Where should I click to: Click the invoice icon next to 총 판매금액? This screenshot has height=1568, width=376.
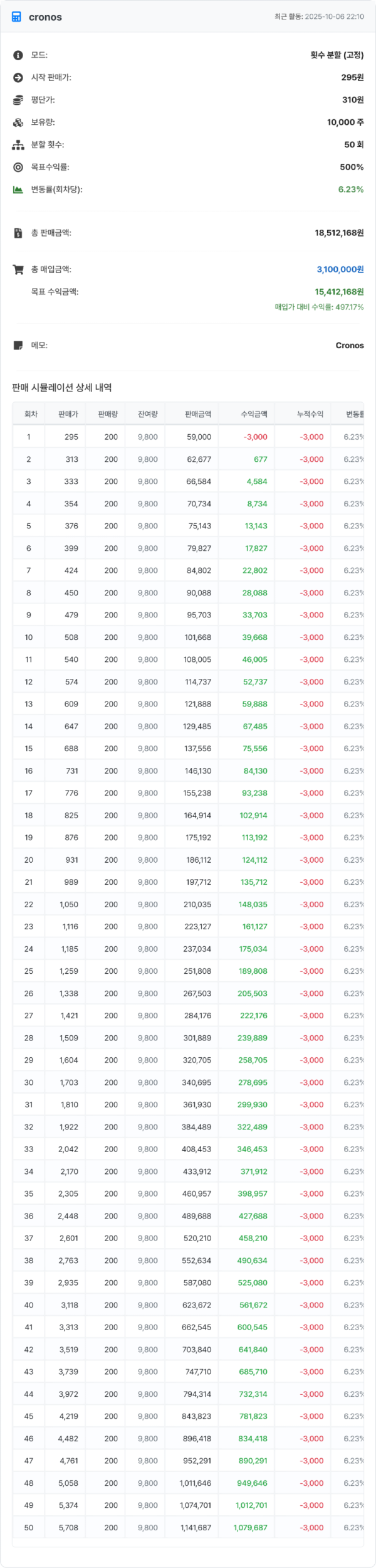tap(18, 233)
